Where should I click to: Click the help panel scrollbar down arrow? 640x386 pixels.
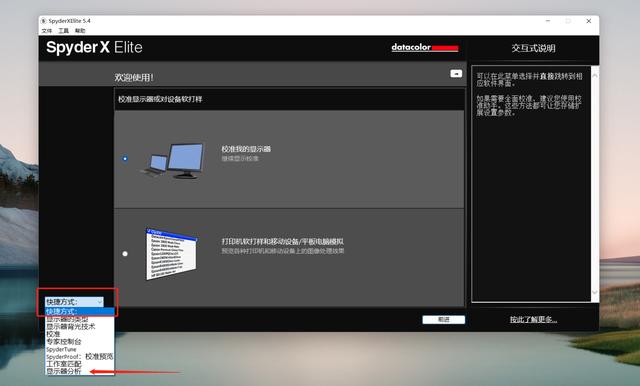pyautogui.click(x=595, y=293)
